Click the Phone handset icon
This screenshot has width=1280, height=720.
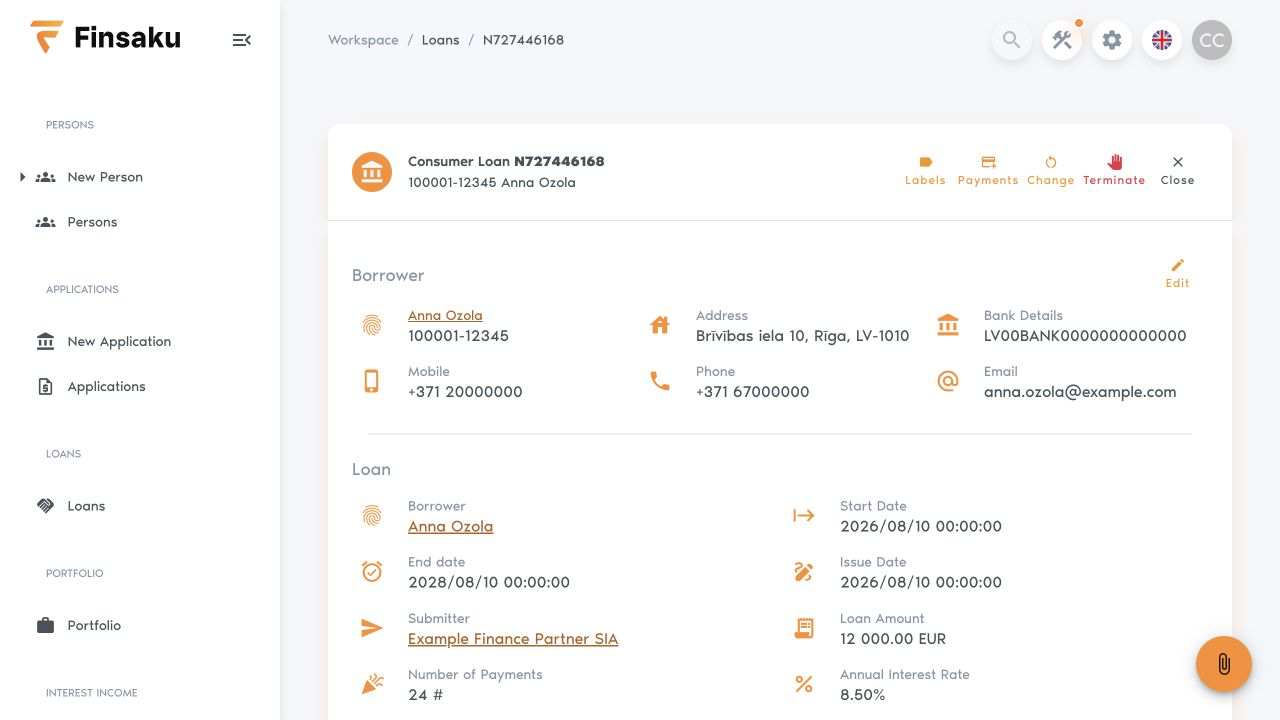click(660, 381)
